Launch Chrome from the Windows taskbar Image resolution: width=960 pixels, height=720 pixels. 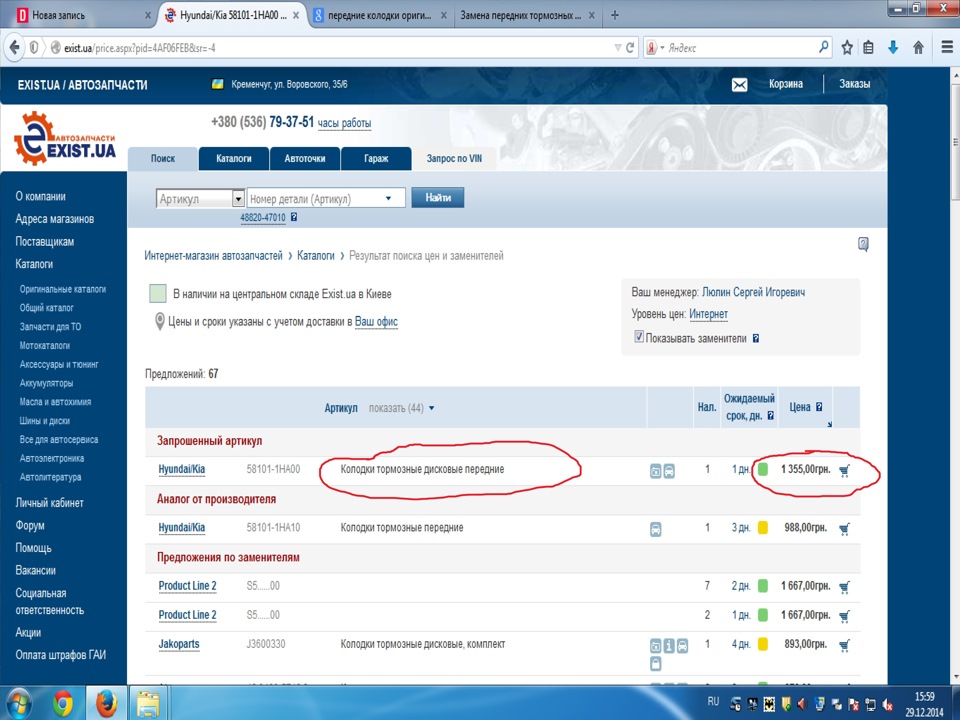click(62, 703)
